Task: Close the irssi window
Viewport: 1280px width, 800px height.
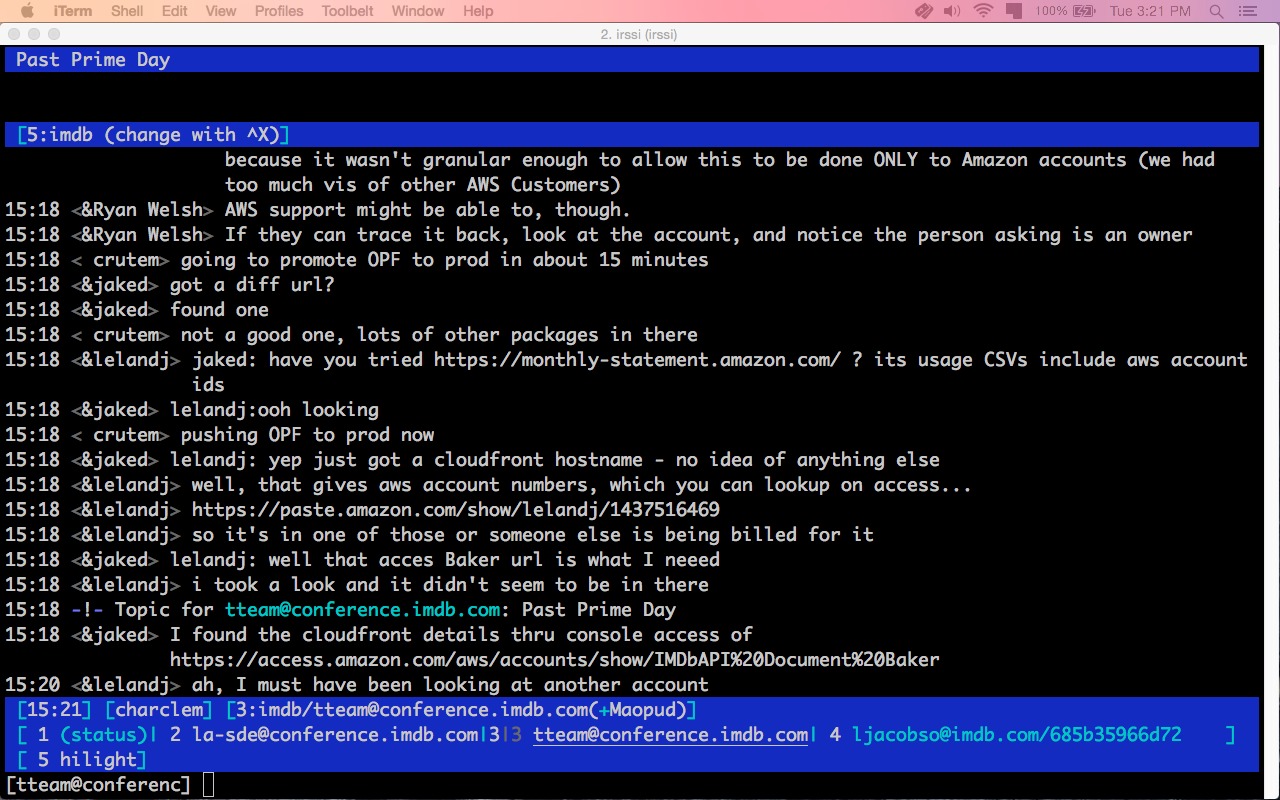Action: pos(13,34)
